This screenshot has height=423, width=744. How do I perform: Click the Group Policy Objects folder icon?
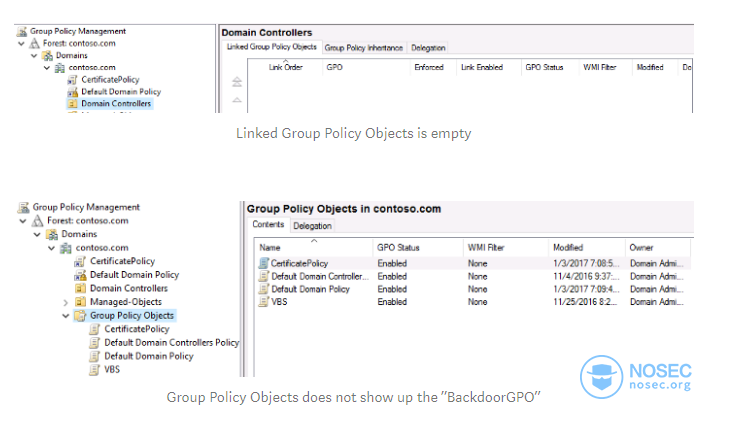[81, 316]
